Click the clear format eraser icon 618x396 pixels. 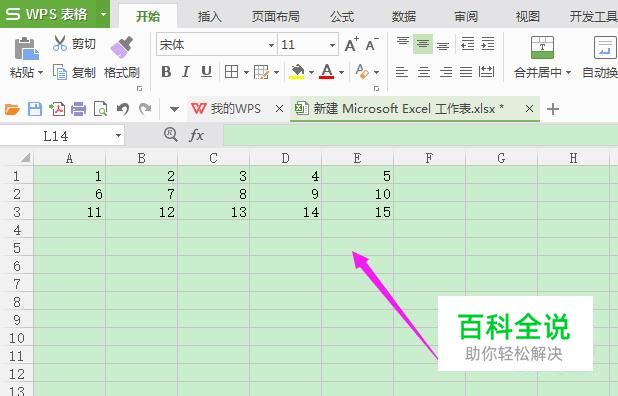[361, 72]
